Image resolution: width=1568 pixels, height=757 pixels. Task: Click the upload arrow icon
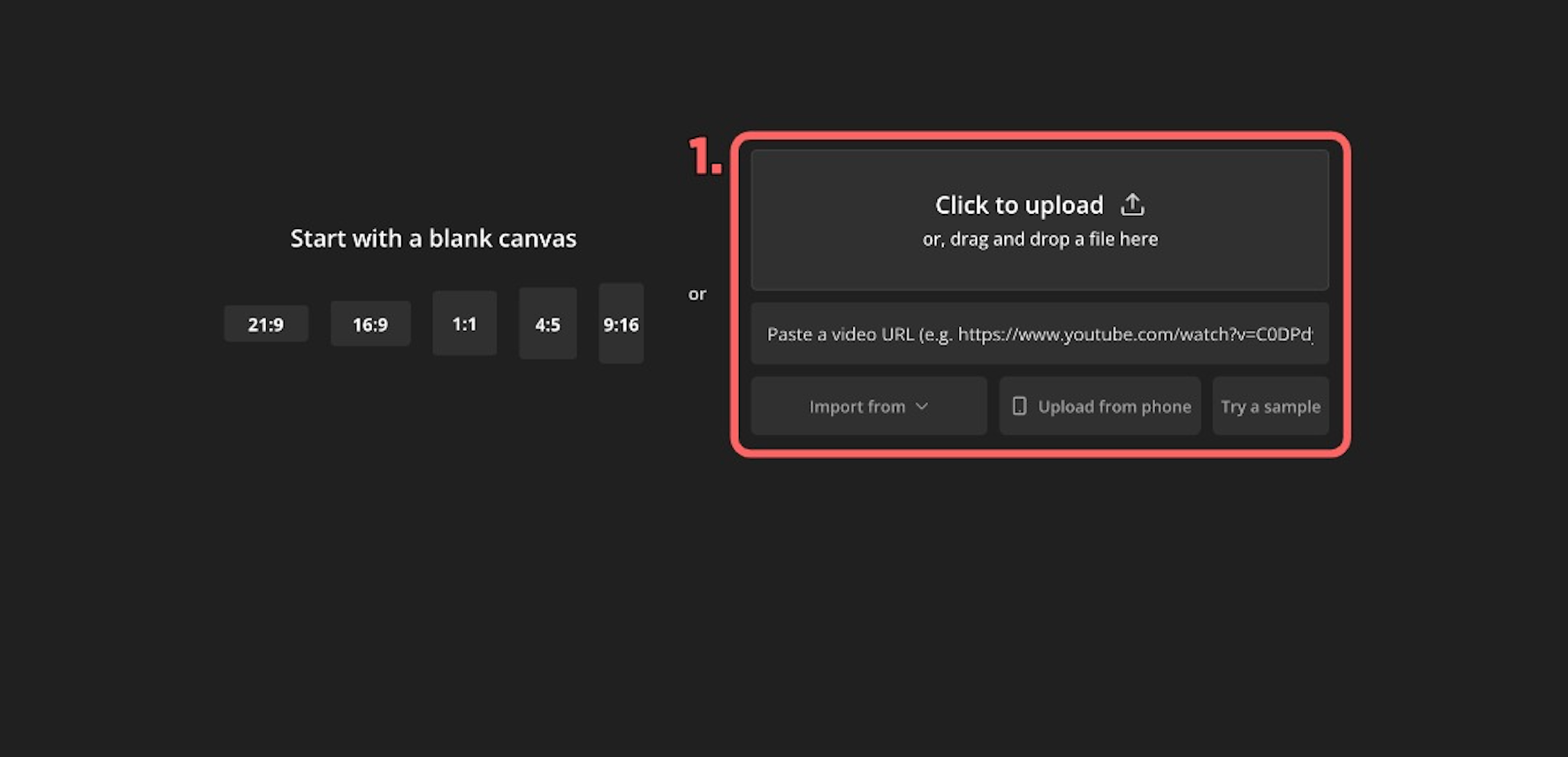[1132, 205]
